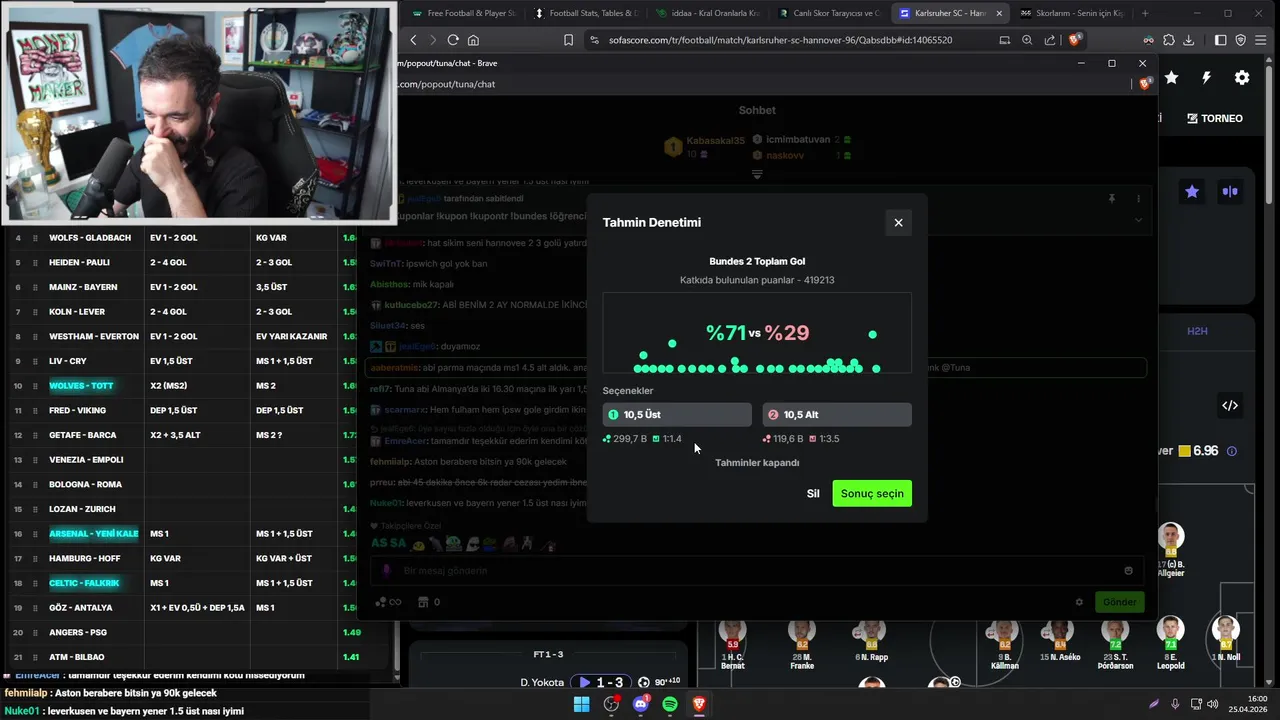Switch to the iddaa - Kral Oranlarla tab
The image size is (1280, 720).
tap(707, 13)
